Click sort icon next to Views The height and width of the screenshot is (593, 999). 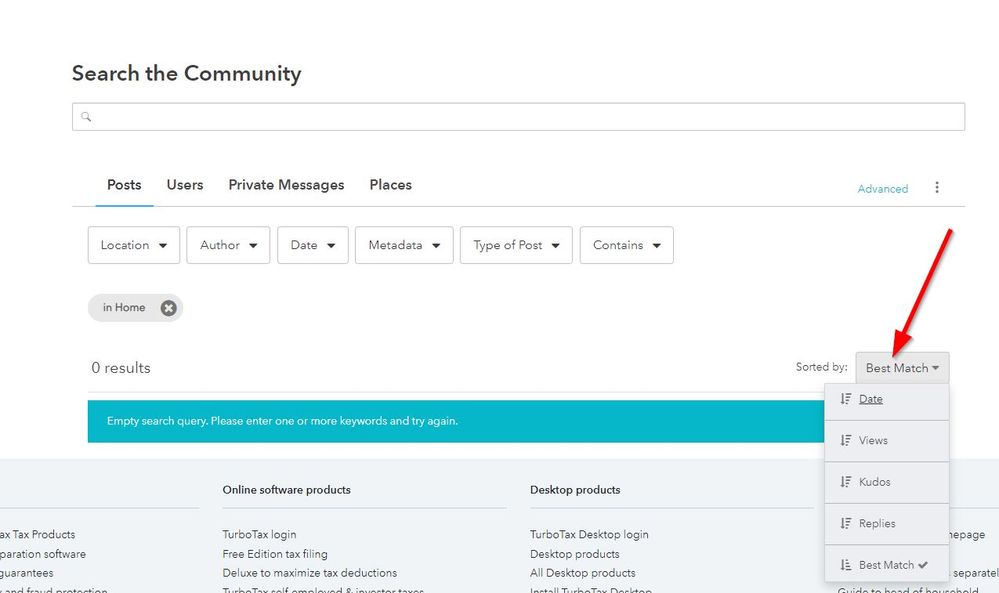[846, 440]
